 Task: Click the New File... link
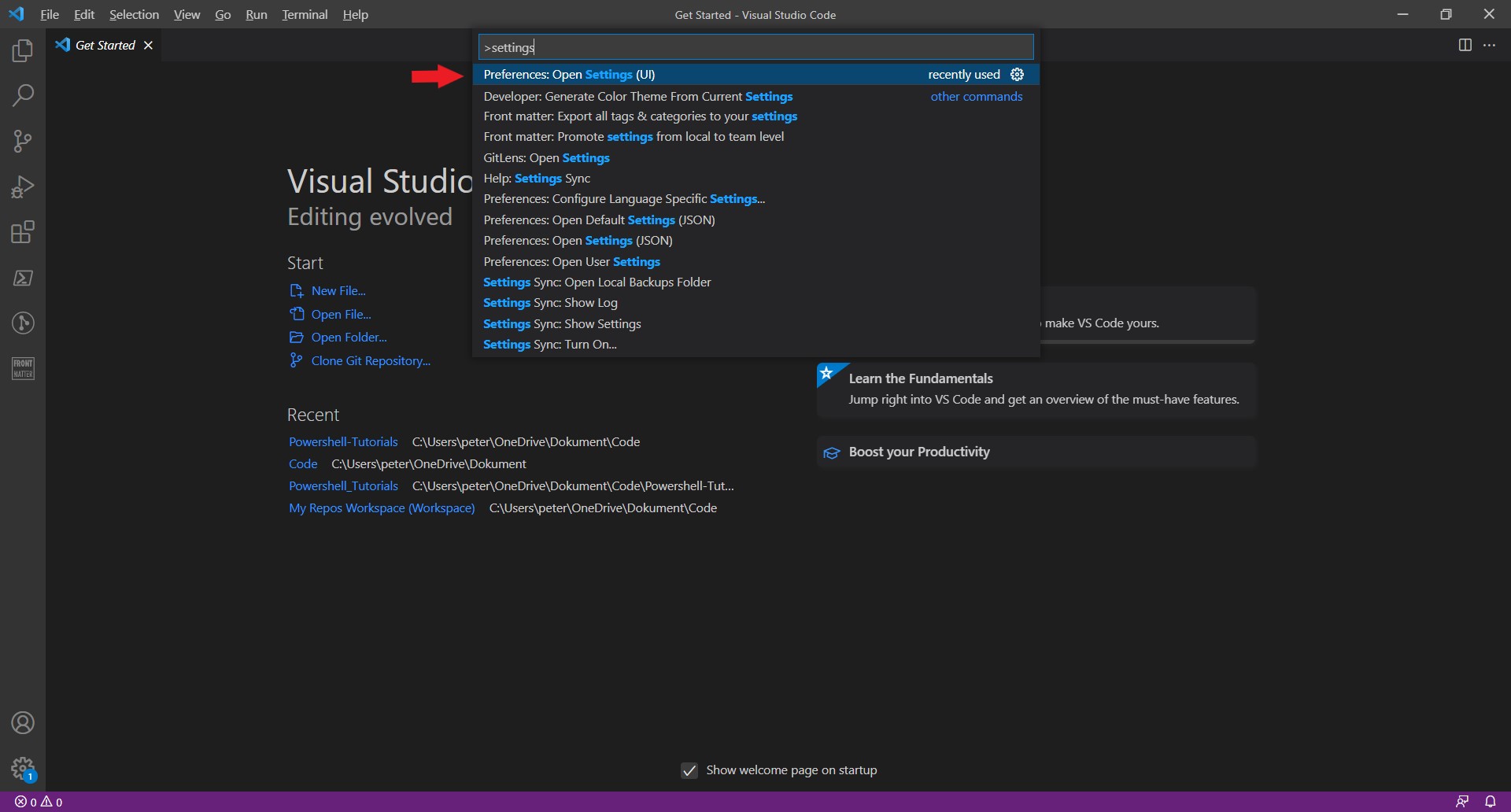point(338,290)
